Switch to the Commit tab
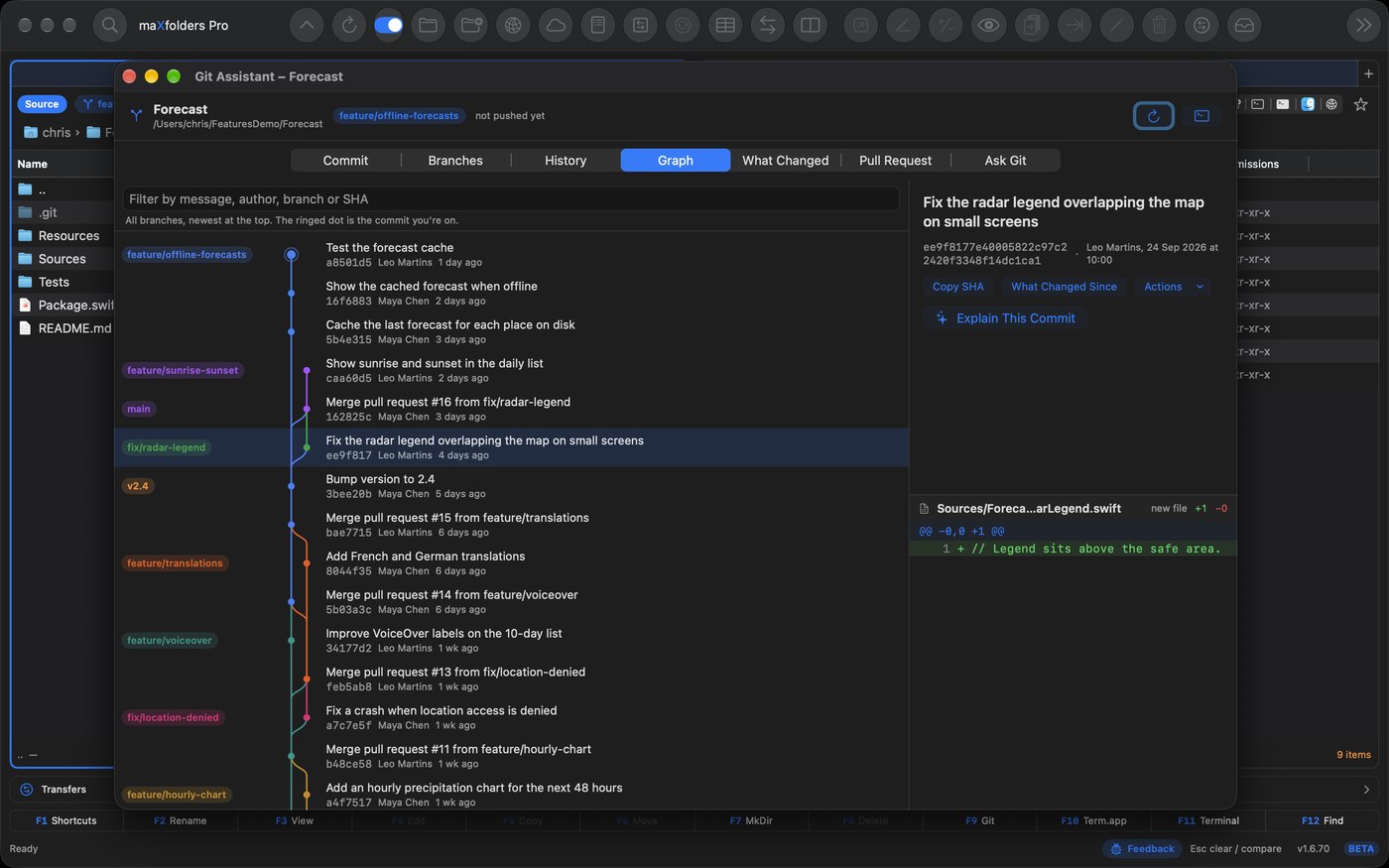The width and height of the screenshot is (1389, 868). 345,161
